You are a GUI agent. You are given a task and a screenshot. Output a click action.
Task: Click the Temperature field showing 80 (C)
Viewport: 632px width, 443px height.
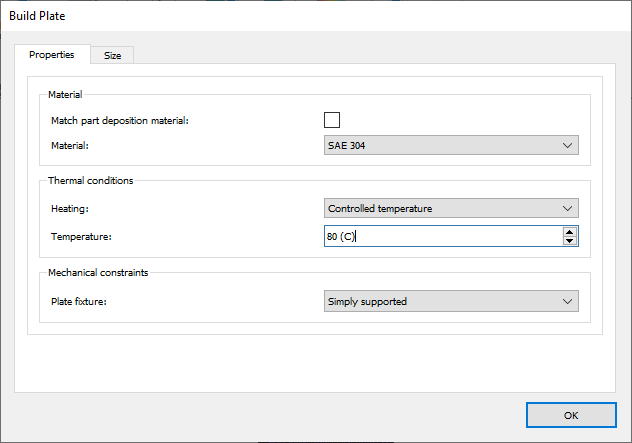coord(440,236)
